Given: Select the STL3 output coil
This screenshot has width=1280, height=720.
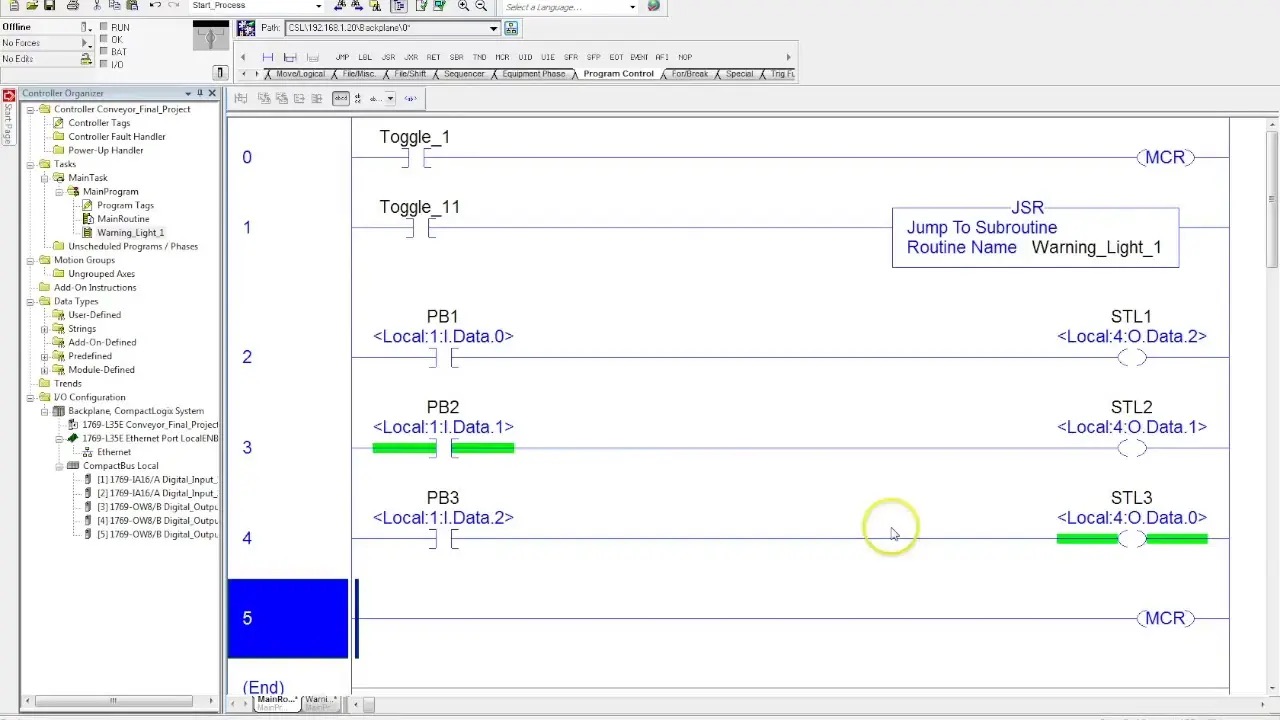Looking at the screenshot, I should (1132, 539).
